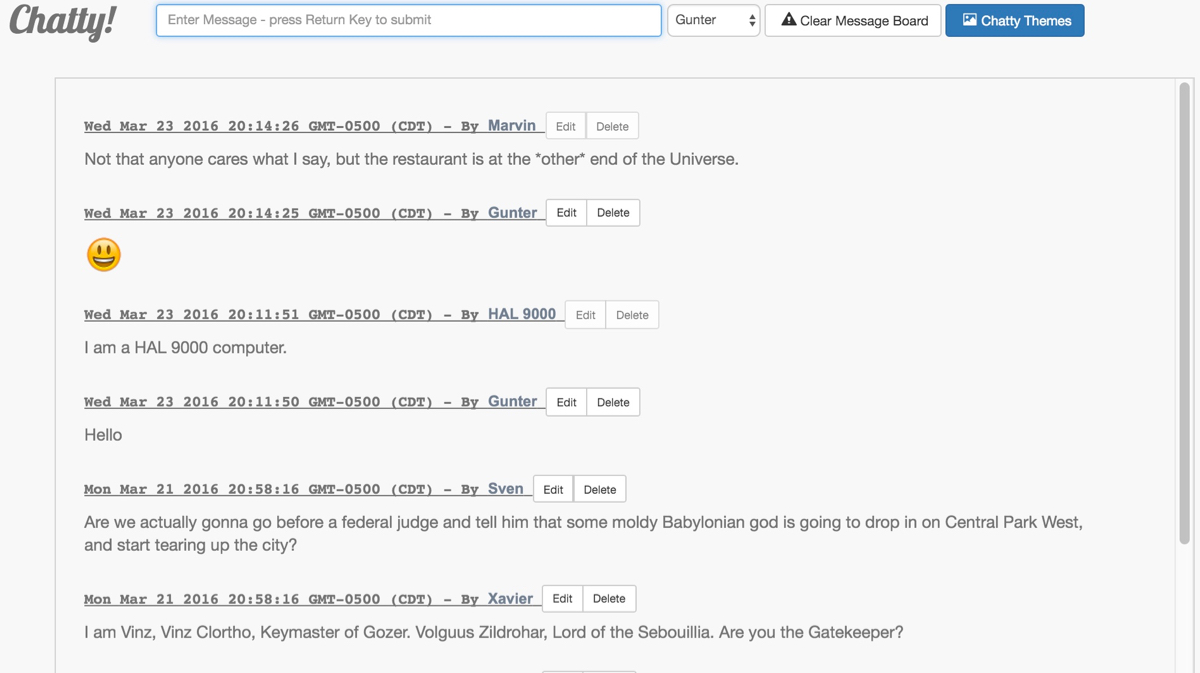Click Gunter author name at 20:11:50
This screenshot has width=1200, height=673.
[x=513, y=402]
